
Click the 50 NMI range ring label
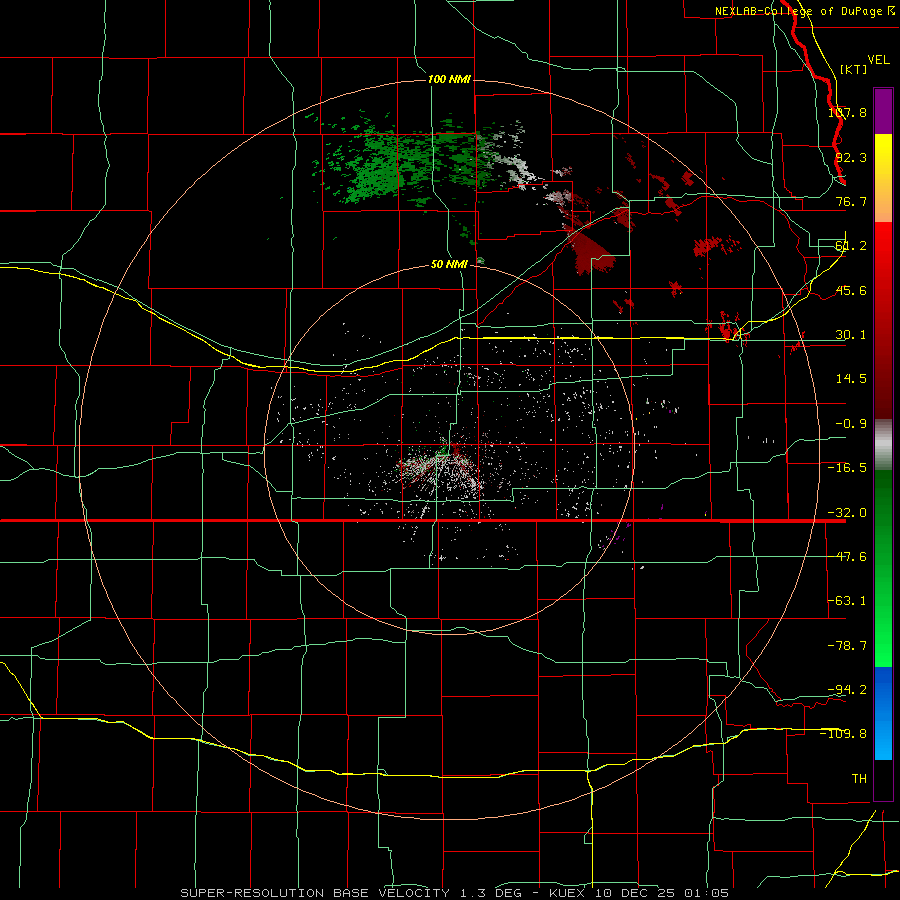(449, 264)
